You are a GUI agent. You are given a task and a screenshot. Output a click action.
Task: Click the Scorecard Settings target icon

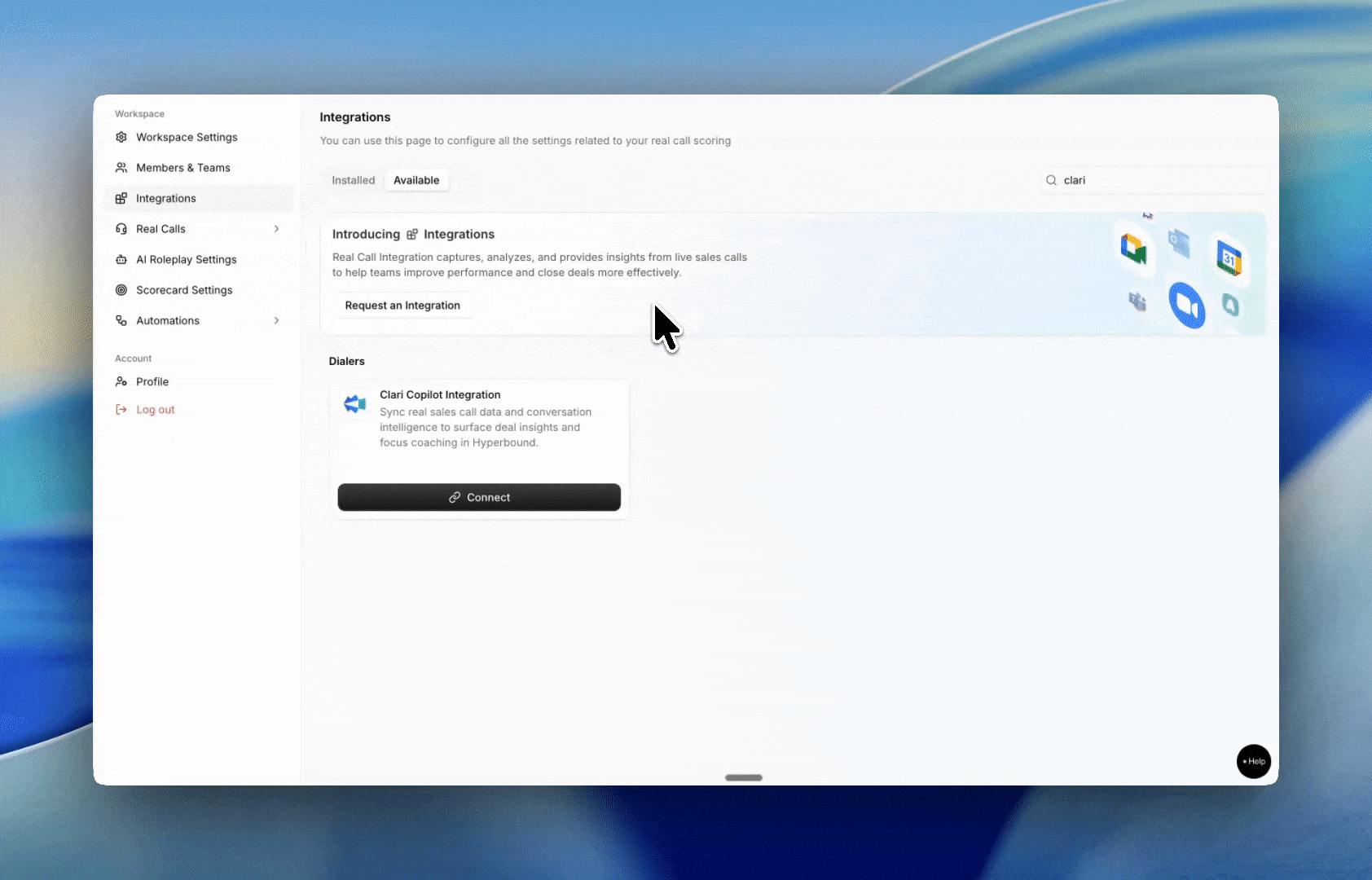[121, 290]
